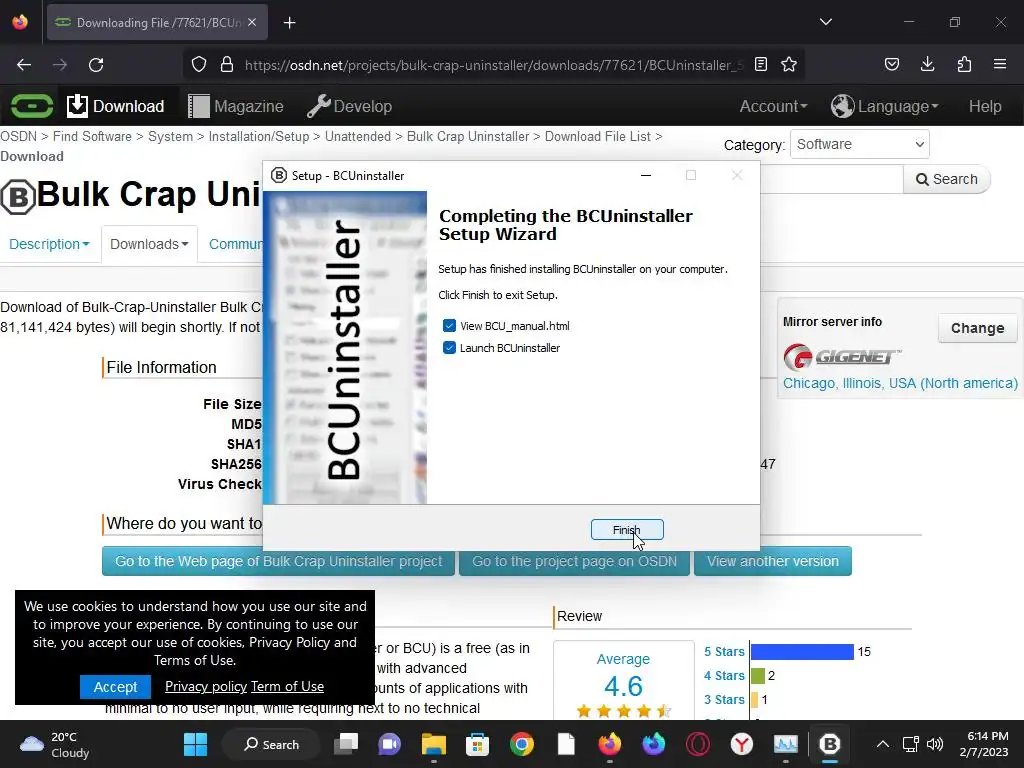Viewport: 1024px width, 768px height.
Task: Reload the page with the refresh icon
Action: click(96, 65)
